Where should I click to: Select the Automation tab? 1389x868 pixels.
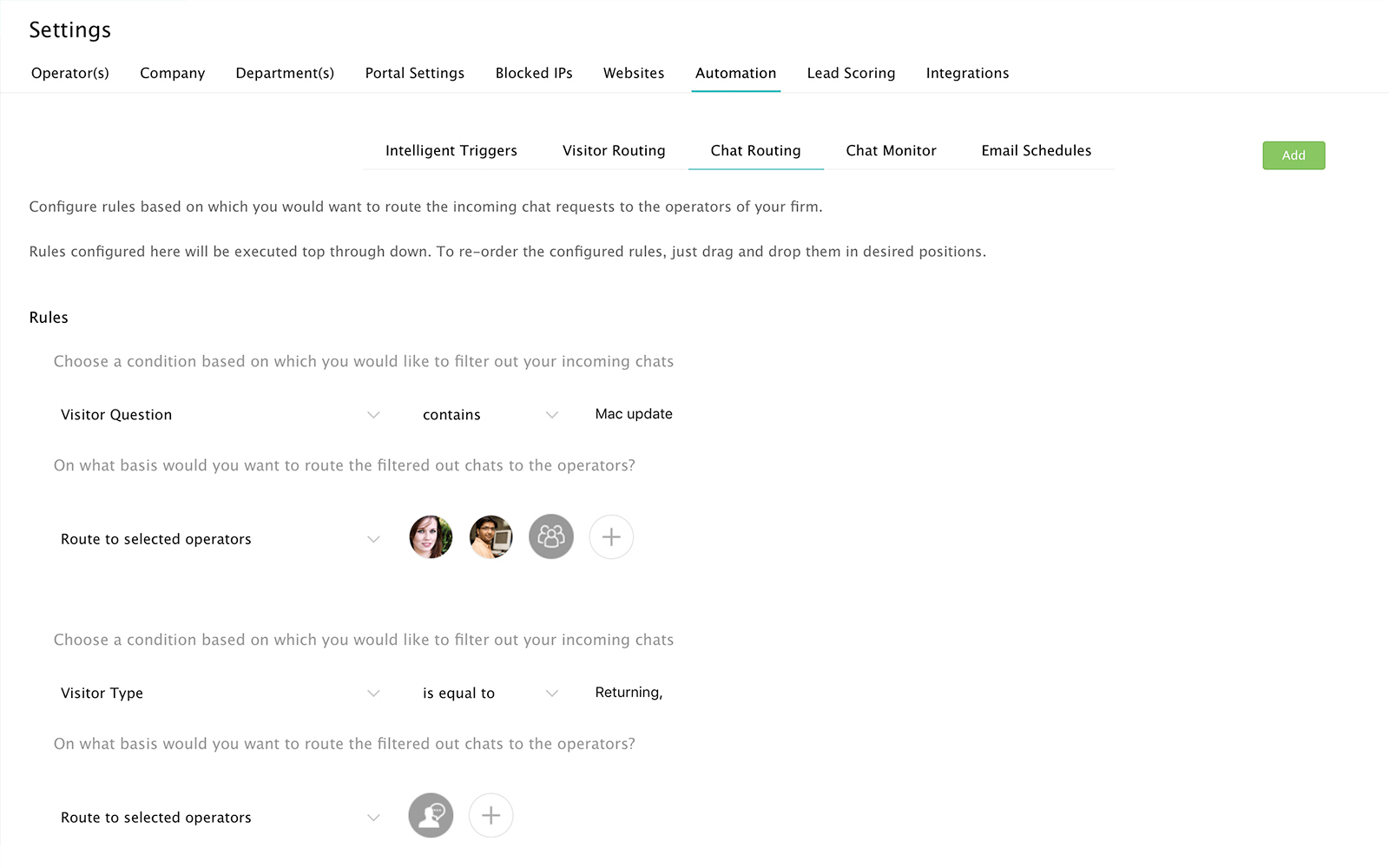736,73
